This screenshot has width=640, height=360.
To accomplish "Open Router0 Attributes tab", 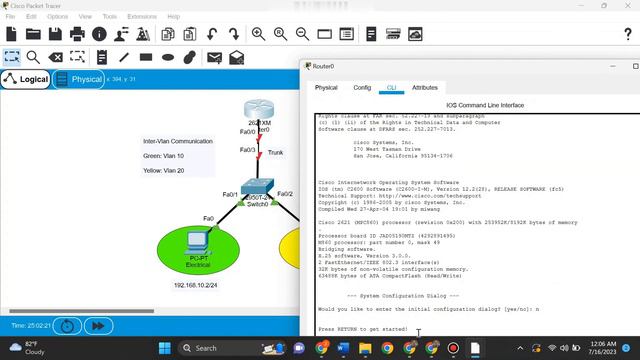I will coord(424,87).
